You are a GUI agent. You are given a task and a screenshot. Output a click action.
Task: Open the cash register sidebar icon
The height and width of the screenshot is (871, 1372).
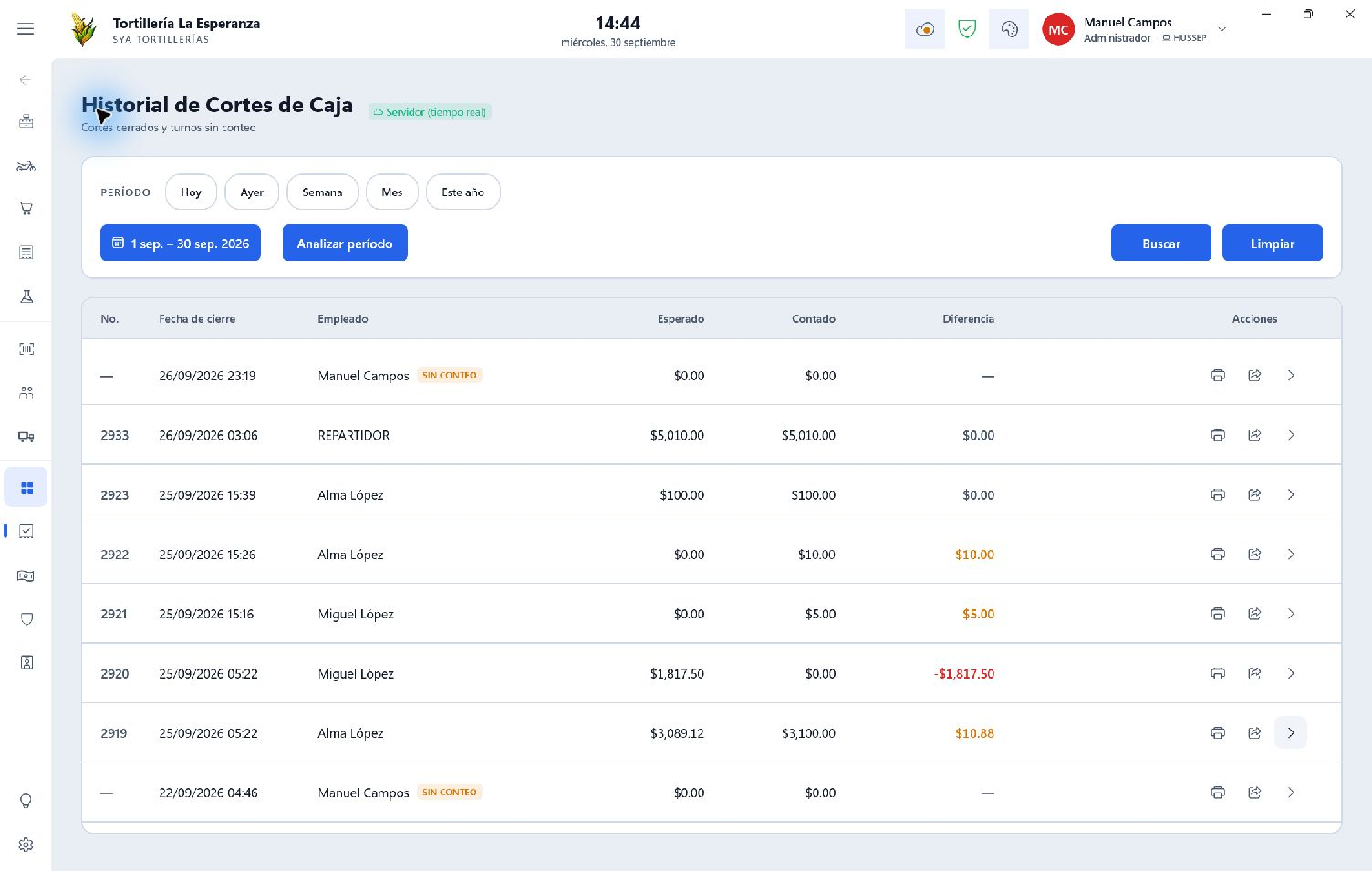[x=26, y=121]
